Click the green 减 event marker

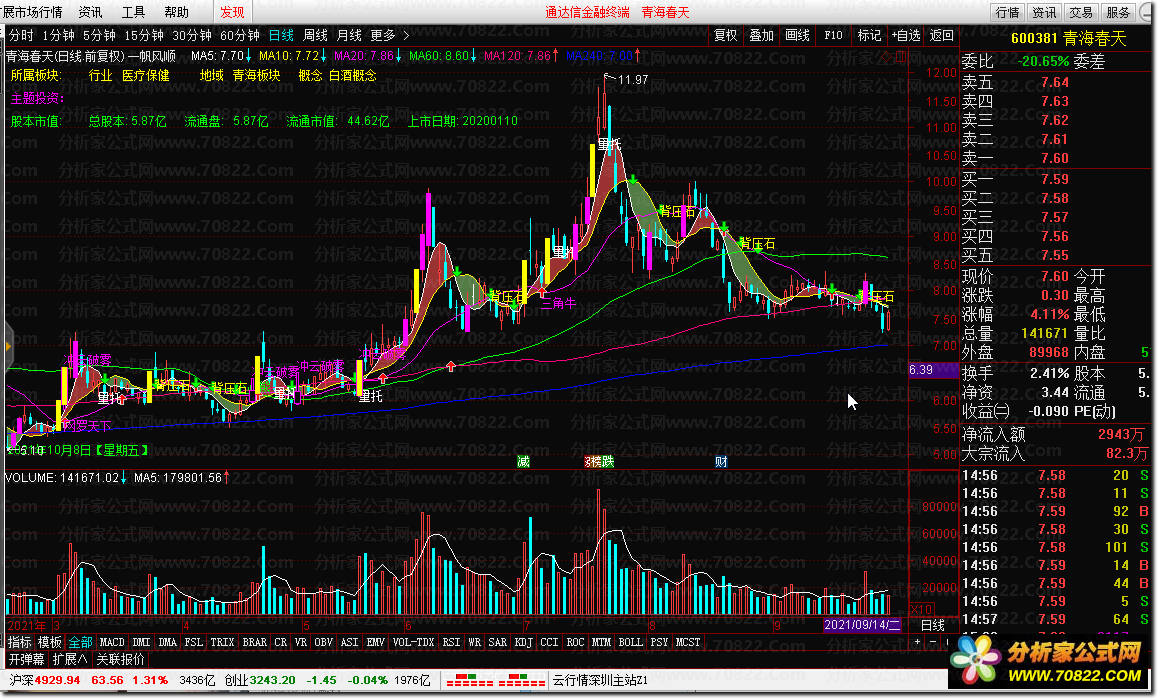(x=523, y=462)
